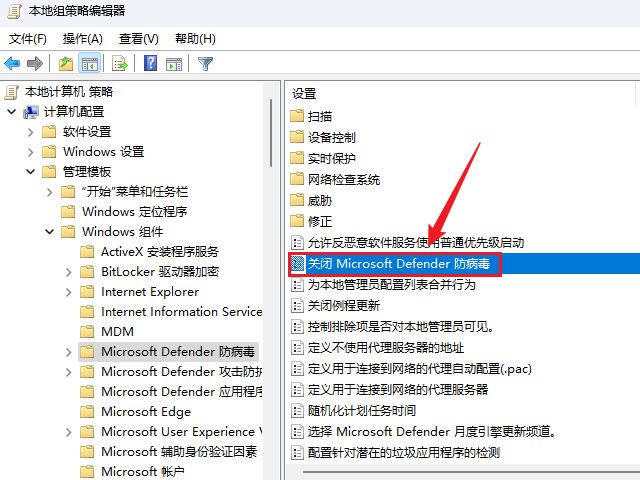The height and width of the screenshot is (480, 640).
Task: Expand the Internet Explorer tree node
Action: coord(69,292)
